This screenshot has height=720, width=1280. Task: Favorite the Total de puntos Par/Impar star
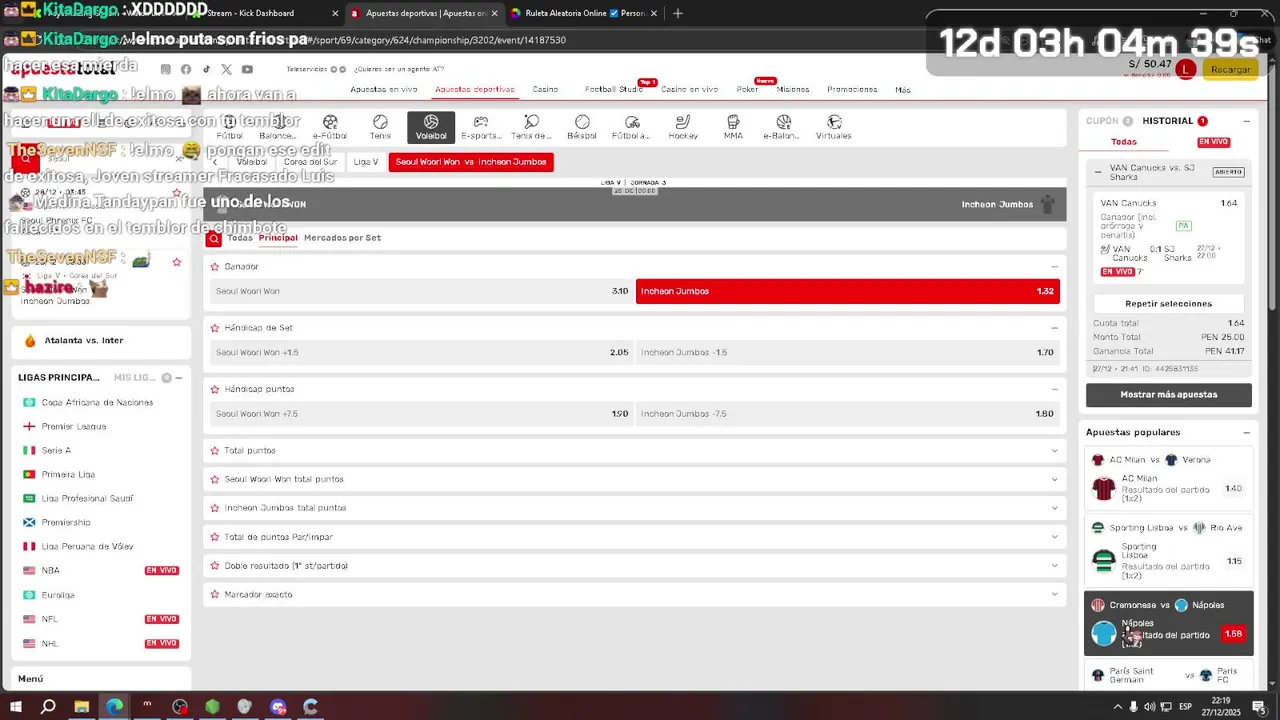tap(214, 537)
